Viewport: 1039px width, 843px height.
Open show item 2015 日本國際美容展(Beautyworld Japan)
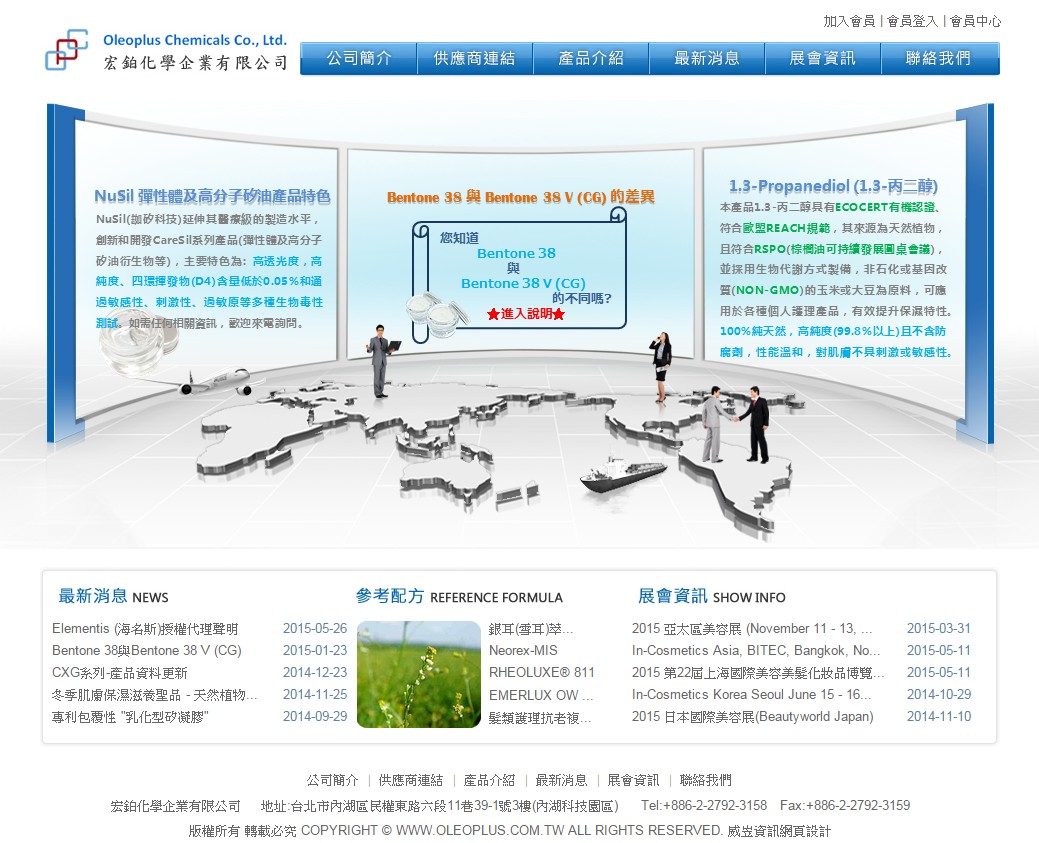click(753, 716)
